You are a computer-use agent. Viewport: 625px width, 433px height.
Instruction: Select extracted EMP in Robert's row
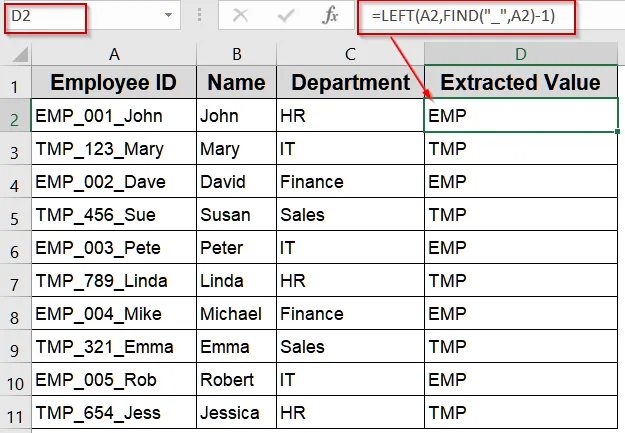521,380
